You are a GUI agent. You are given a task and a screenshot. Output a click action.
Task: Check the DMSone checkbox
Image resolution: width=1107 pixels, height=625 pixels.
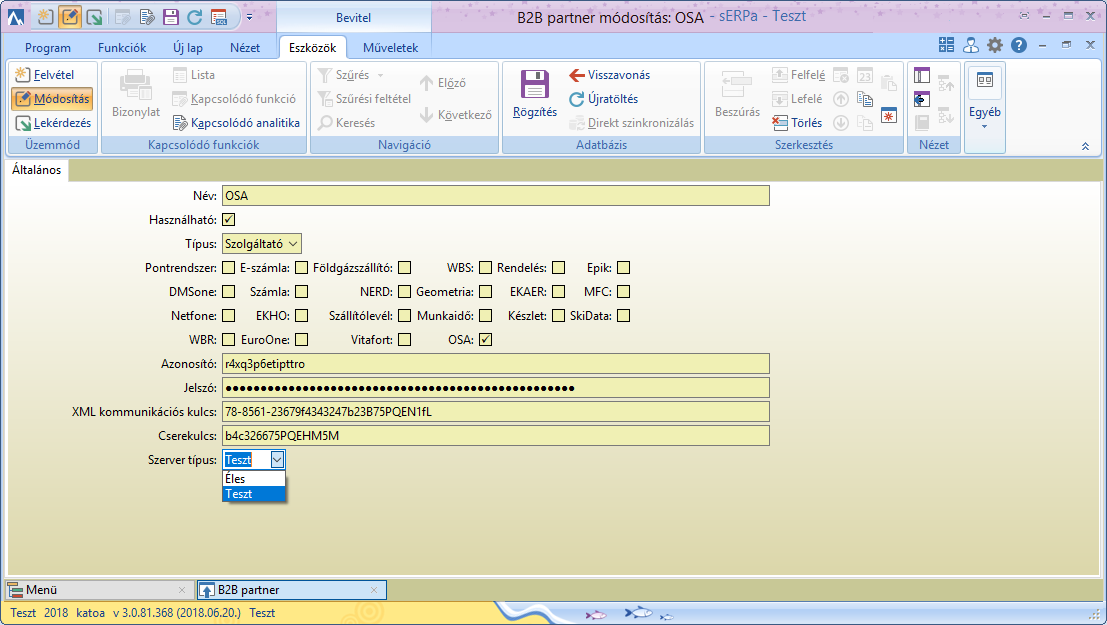(229, 292)
